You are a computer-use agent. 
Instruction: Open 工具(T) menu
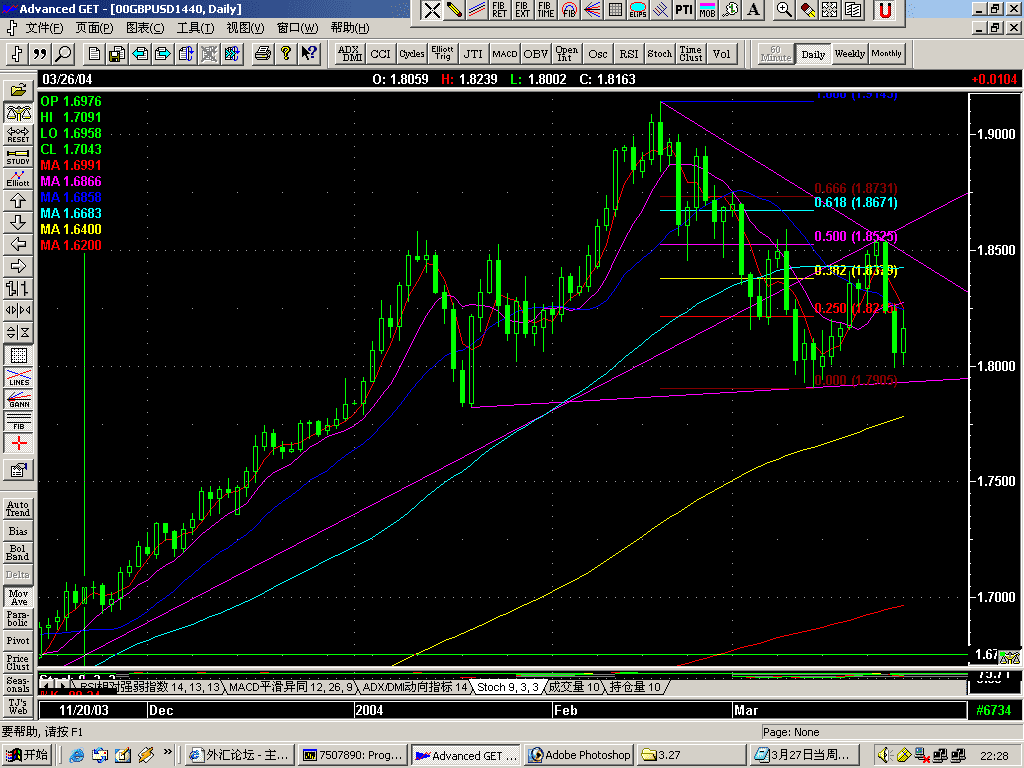[195, 28]
